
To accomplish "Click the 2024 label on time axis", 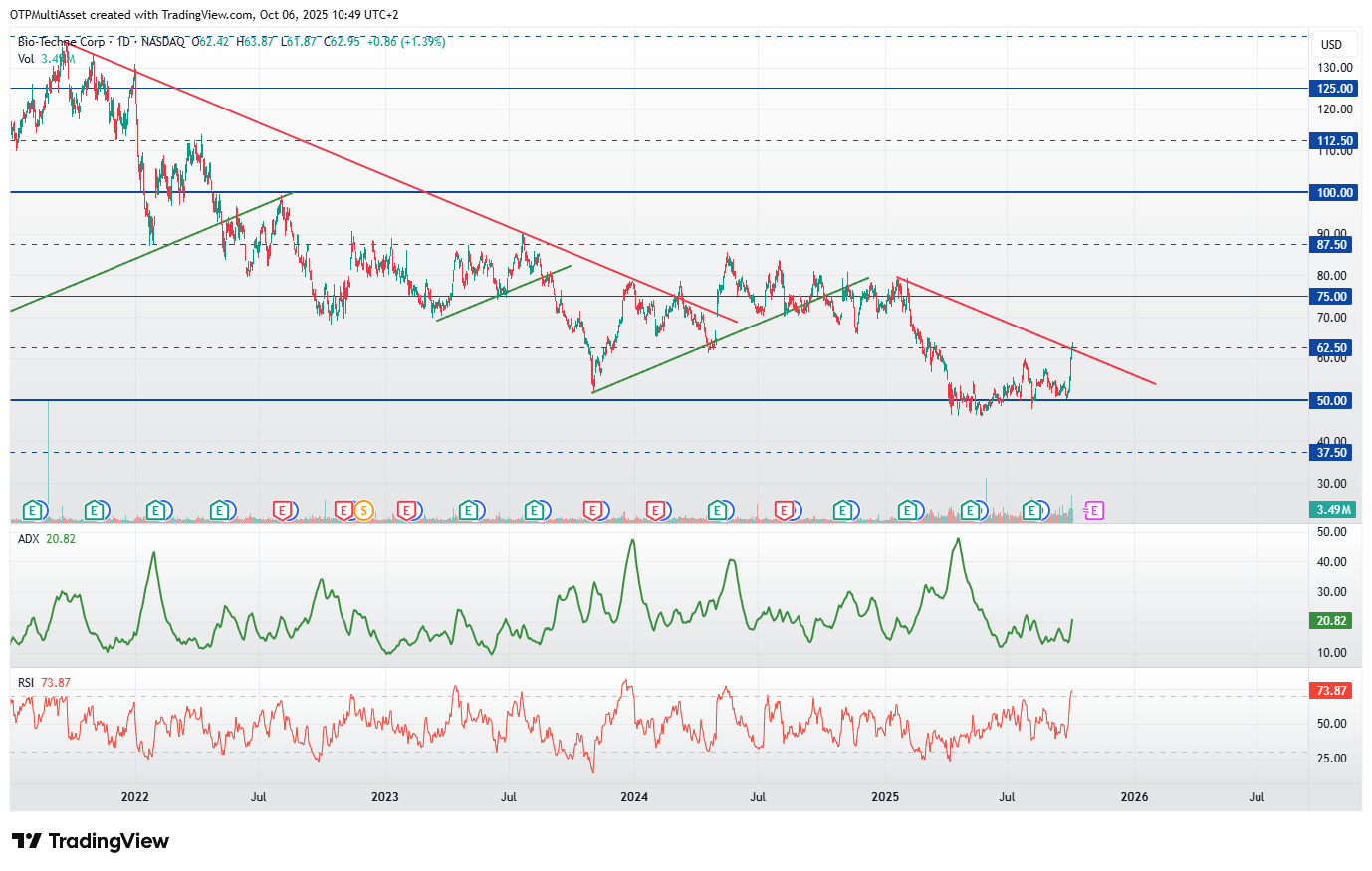I will coord(634,797).
